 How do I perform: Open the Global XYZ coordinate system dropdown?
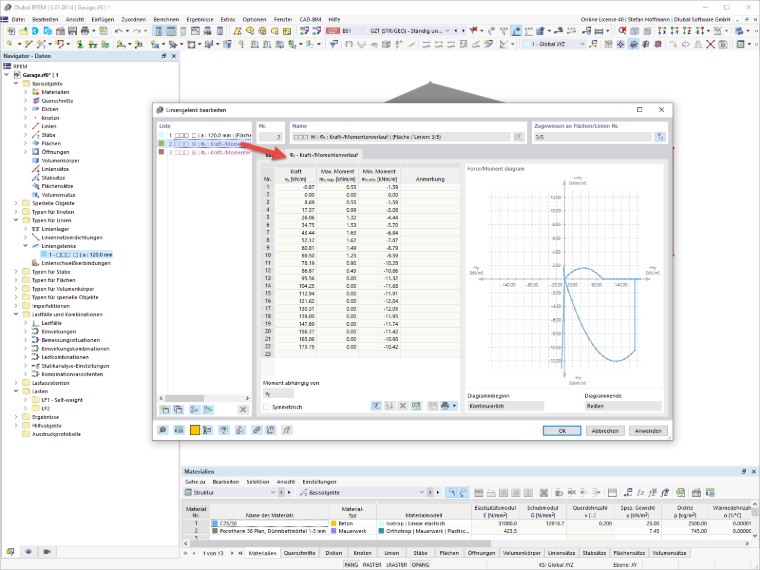point(582,44)
